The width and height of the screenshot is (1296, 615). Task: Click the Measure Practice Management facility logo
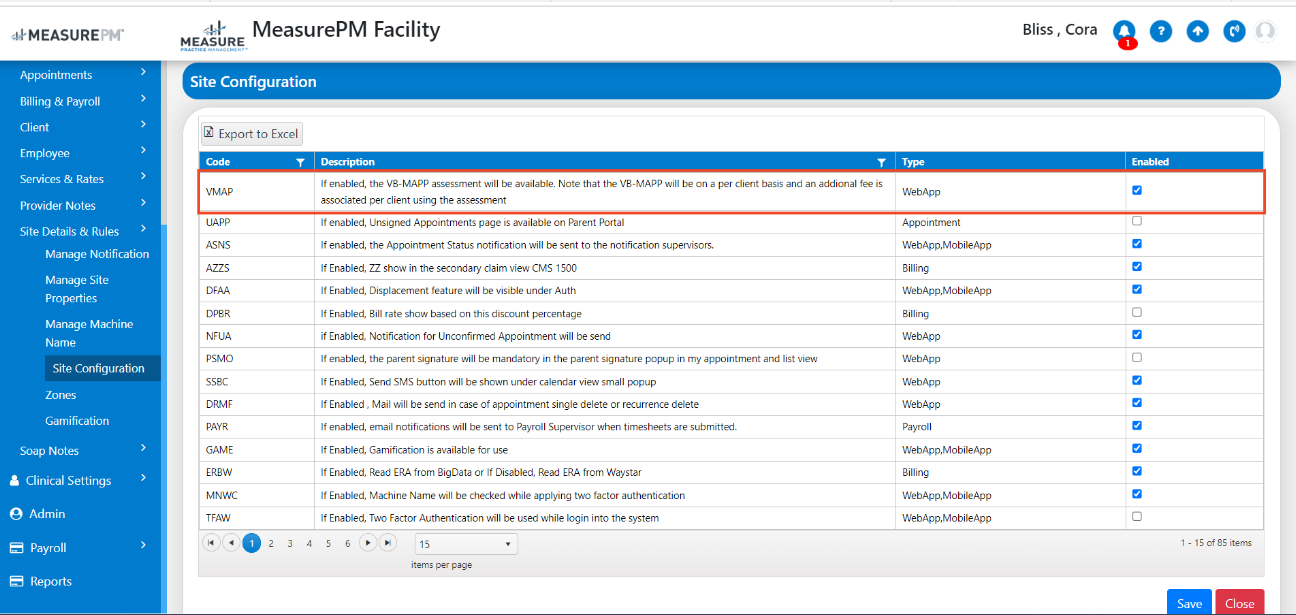[212, 36]
